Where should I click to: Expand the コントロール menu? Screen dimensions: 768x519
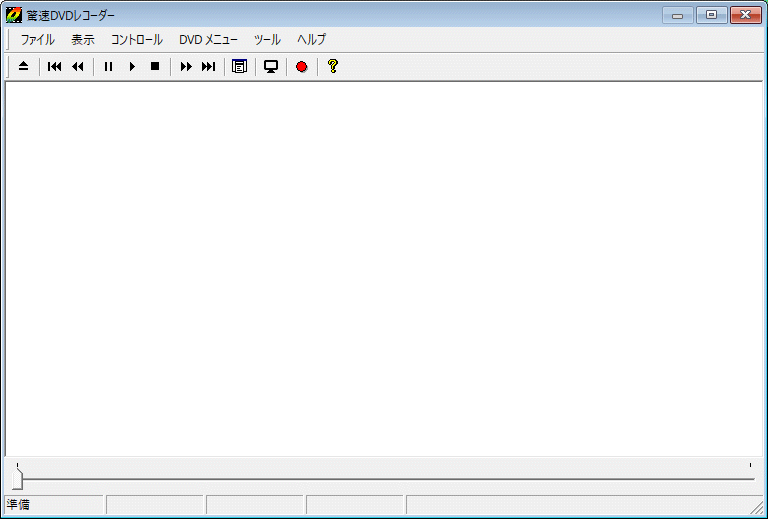[137, 40]
